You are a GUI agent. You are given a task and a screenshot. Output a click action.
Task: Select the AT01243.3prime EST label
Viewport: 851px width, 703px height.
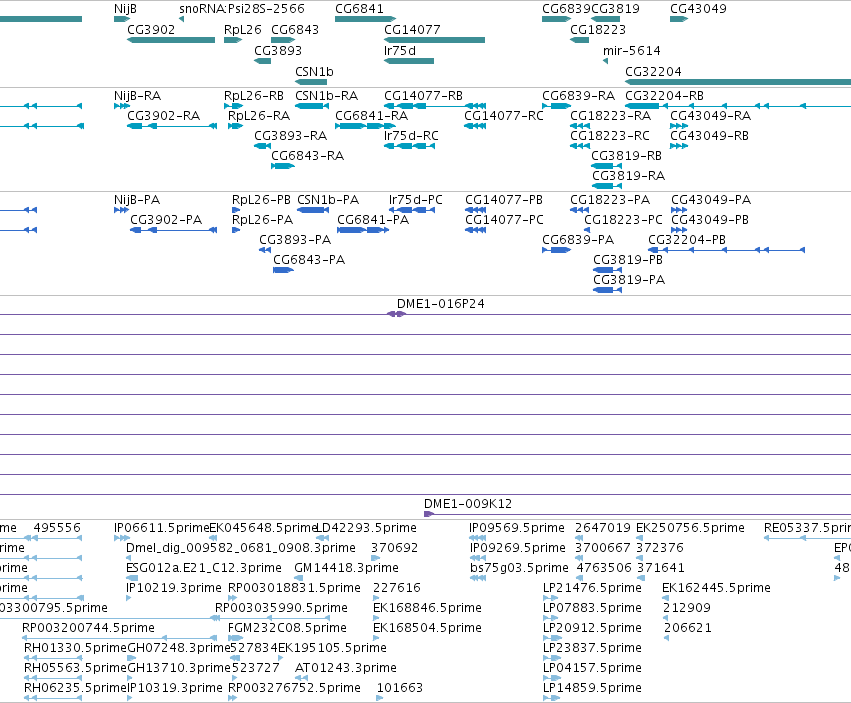[x=346, y=668]
